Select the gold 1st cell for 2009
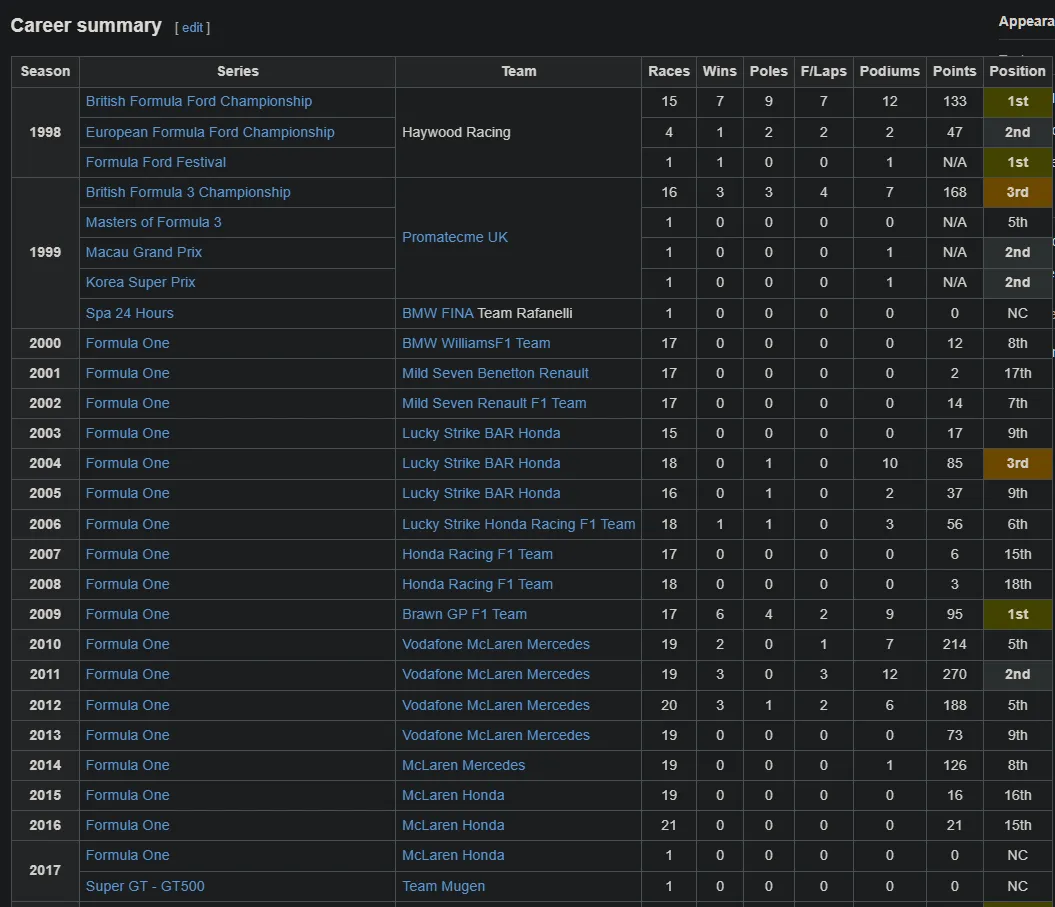The width and height of the screenshot is (1055, 907). point(1017,614)
